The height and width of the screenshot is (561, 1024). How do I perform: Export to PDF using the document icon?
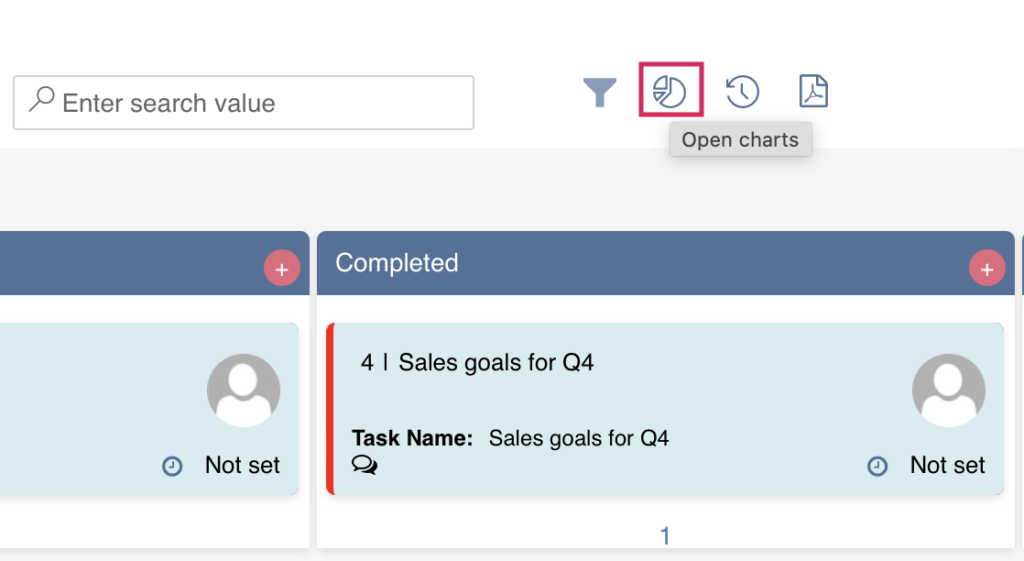(814, 91)
